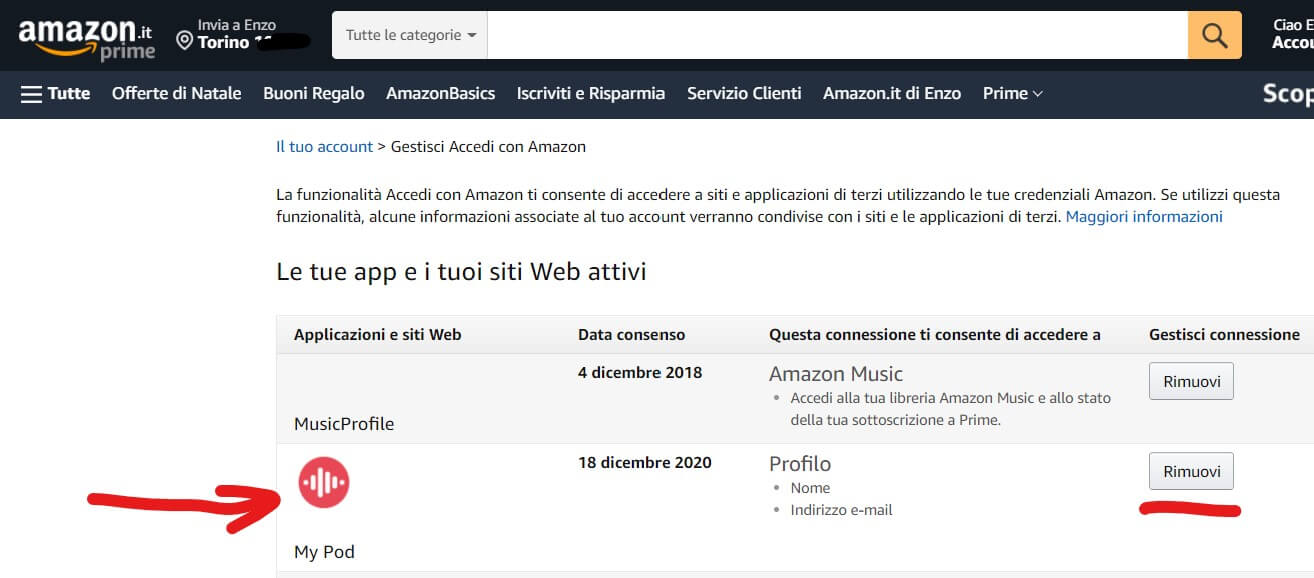Viewport: 1314px width, 578px height.
Task: Remove the My Pod connection
Action: point(1190,471)
